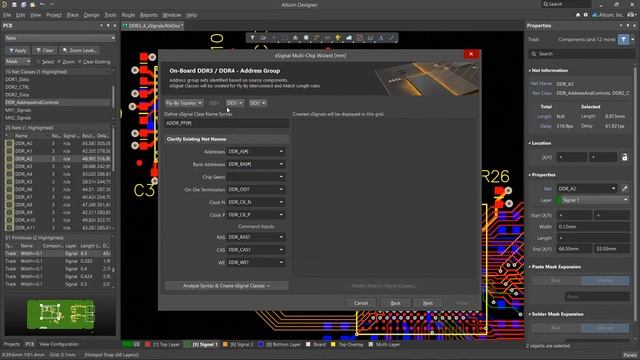Image resolution: width=640 pixels, height=360 pixels.
Task: Click the Save icon in title bar
Action: (x=14, y=4)
